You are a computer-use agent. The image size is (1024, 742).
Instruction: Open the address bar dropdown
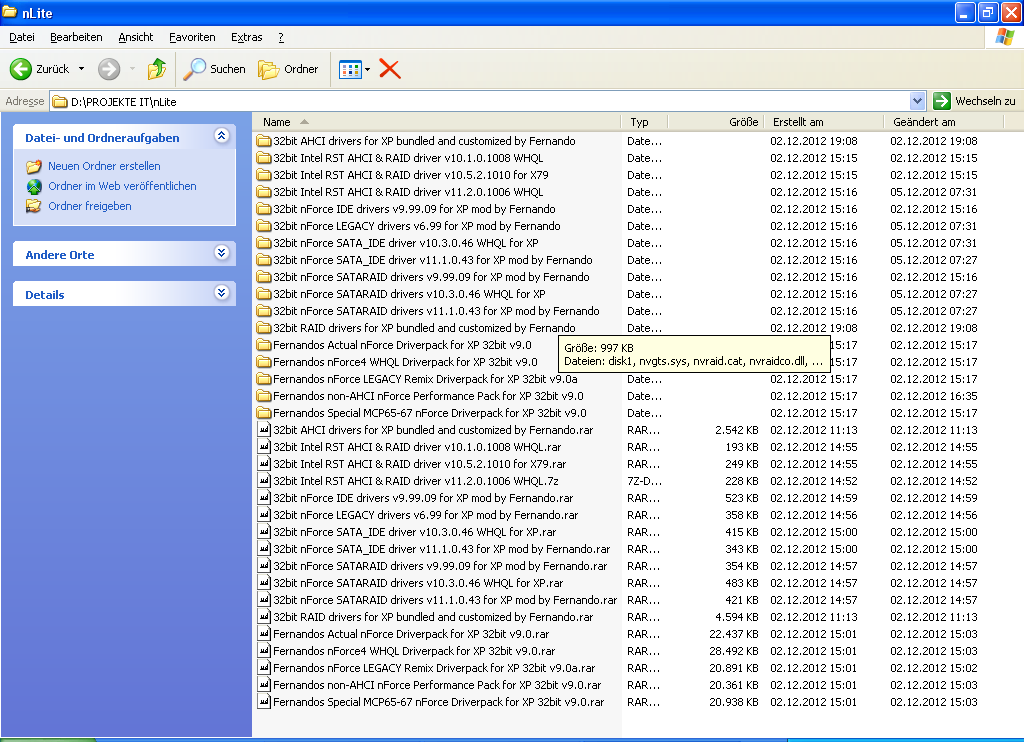click(x=918, y=101)
